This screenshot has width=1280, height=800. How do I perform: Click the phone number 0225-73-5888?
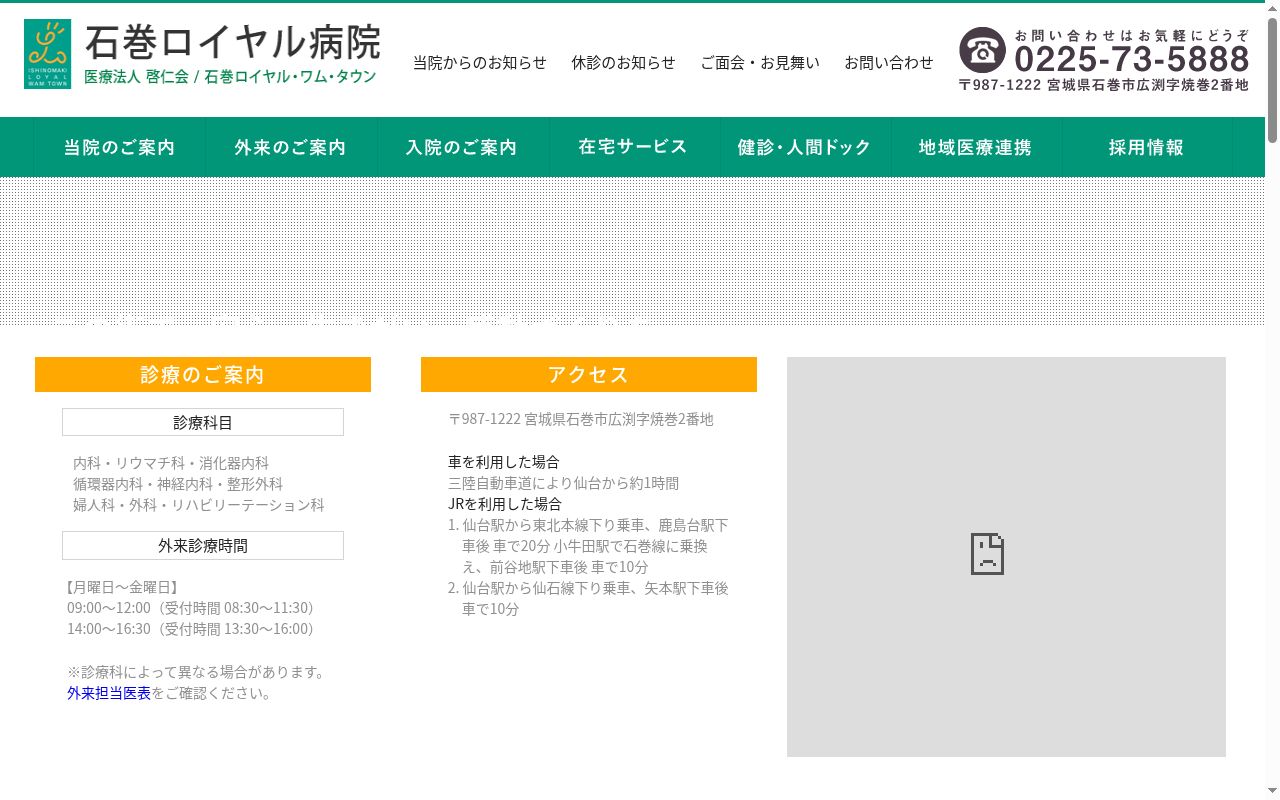[x=1132, y=59]
